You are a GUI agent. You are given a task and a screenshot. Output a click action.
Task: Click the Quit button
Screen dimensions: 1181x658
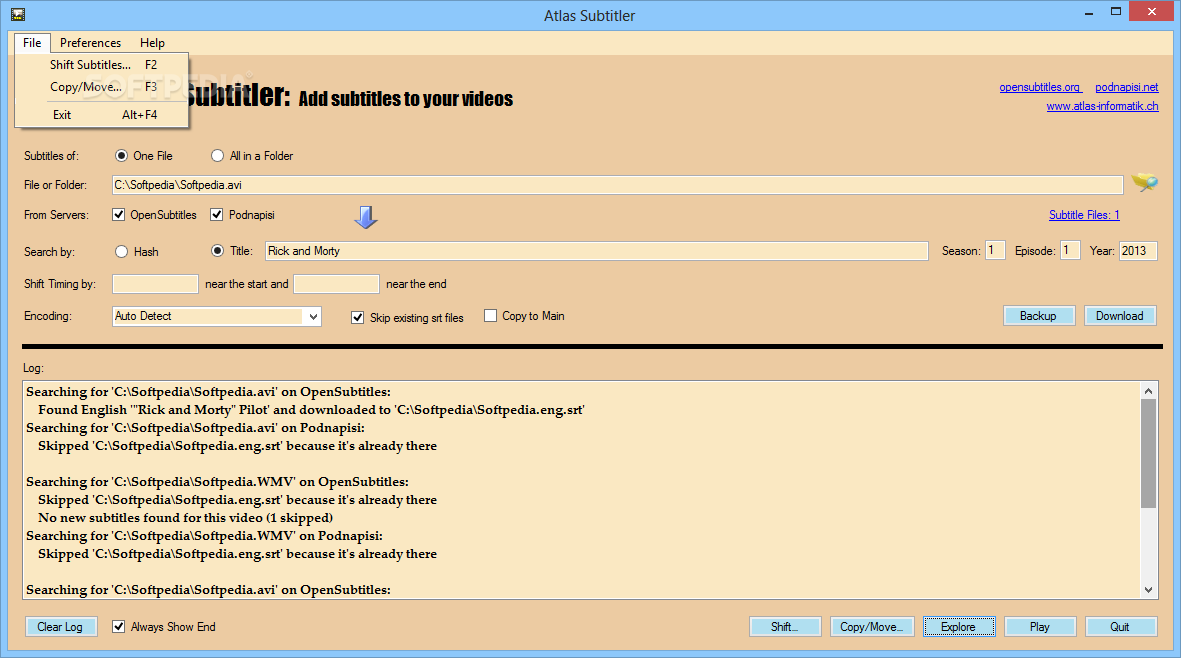click(x=1121, y=626)
